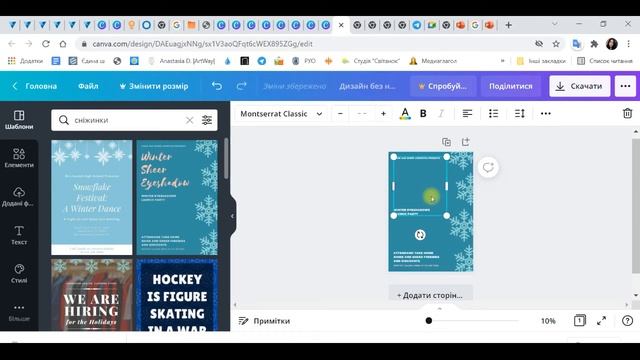Screen dimensions: 640x360
Task: Enter fullscreen presentation mode
Action: [602, 321]
